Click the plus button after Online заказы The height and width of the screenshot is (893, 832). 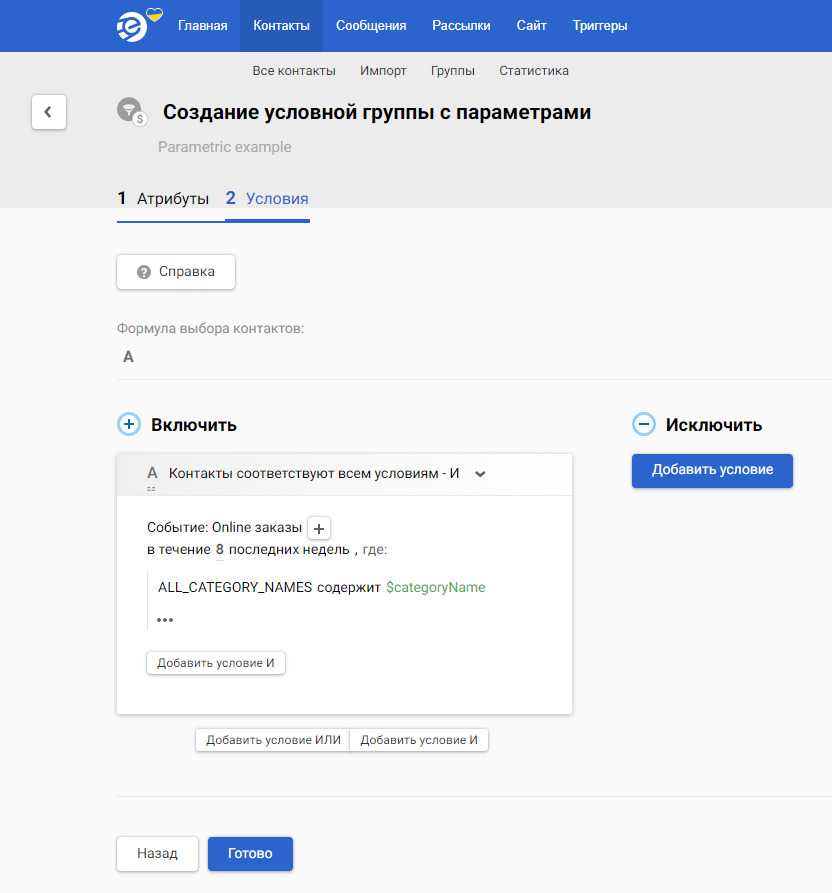pos(317,528)
